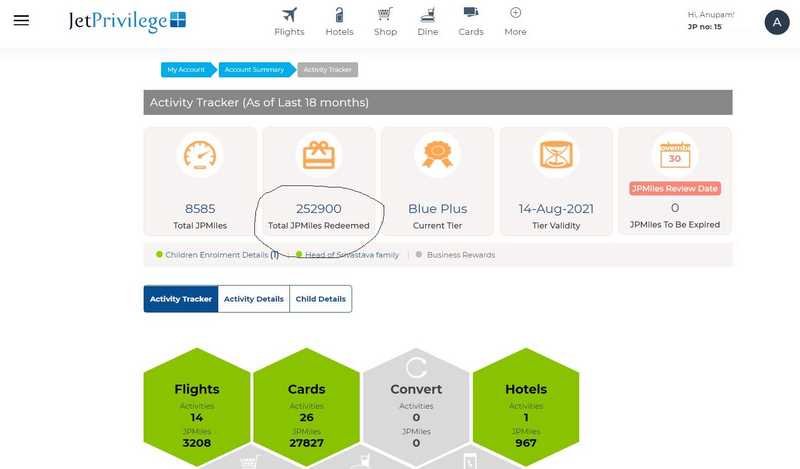Image resolution: width=800 pixels, height=469 pixels.
Task: Click the Total JPMiles speedometer icon
Action: pyautogui.click(x=200, y=155)
